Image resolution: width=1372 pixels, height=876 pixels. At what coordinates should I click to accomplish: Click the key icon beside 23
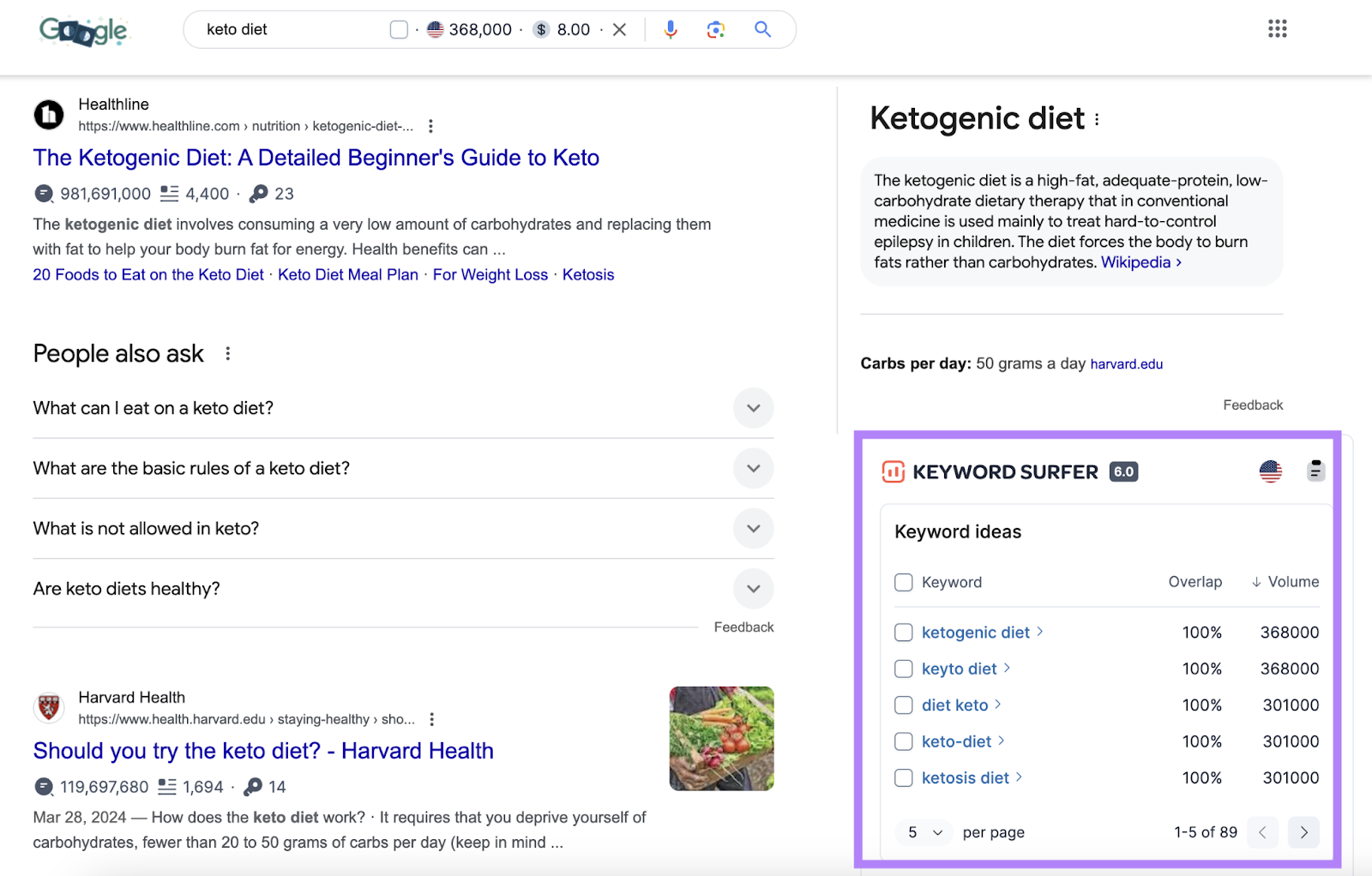coord(258,194)
